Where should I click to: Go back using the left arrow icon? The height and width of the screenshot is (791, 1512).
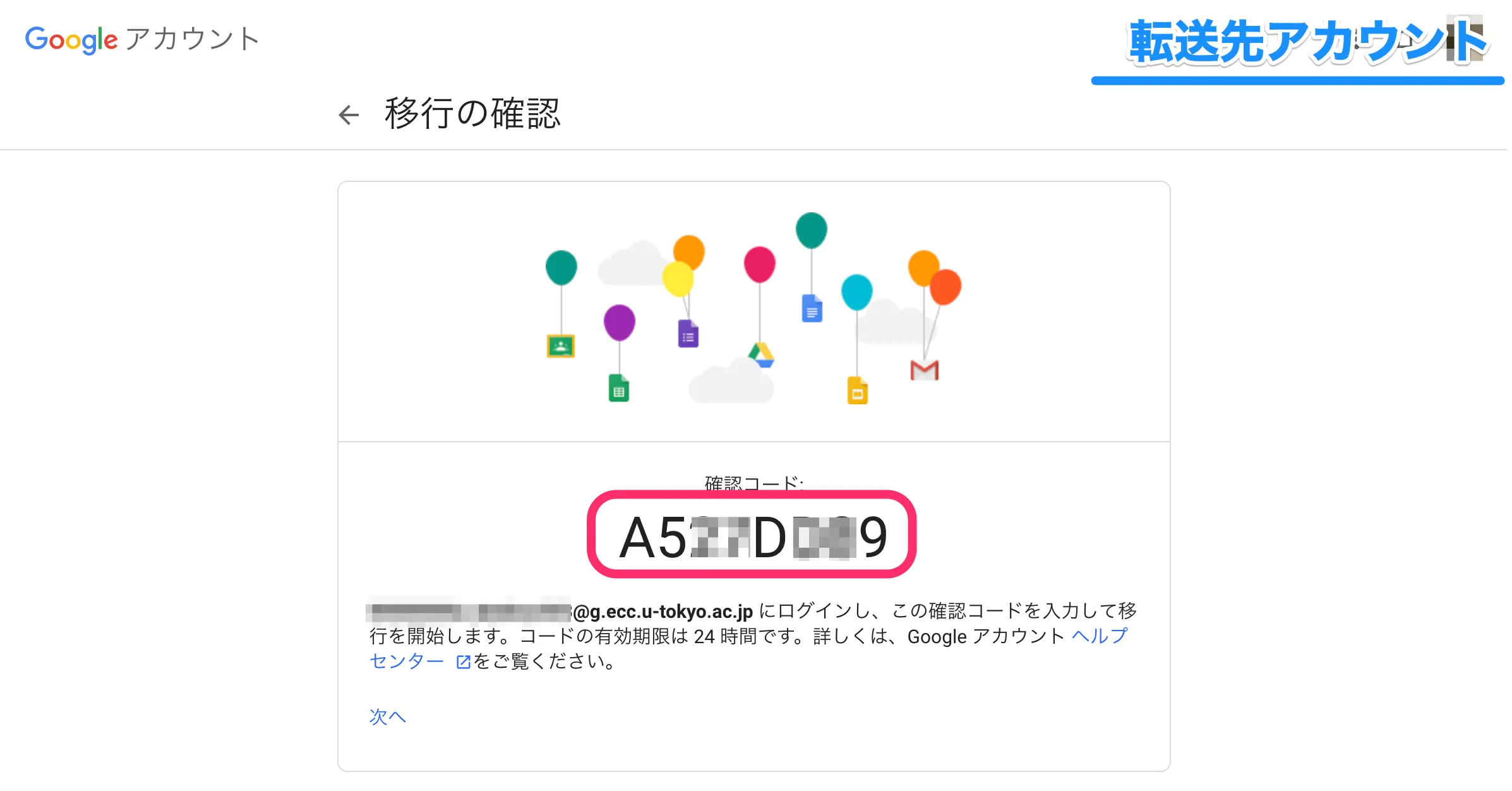click(x=349, y=115)
